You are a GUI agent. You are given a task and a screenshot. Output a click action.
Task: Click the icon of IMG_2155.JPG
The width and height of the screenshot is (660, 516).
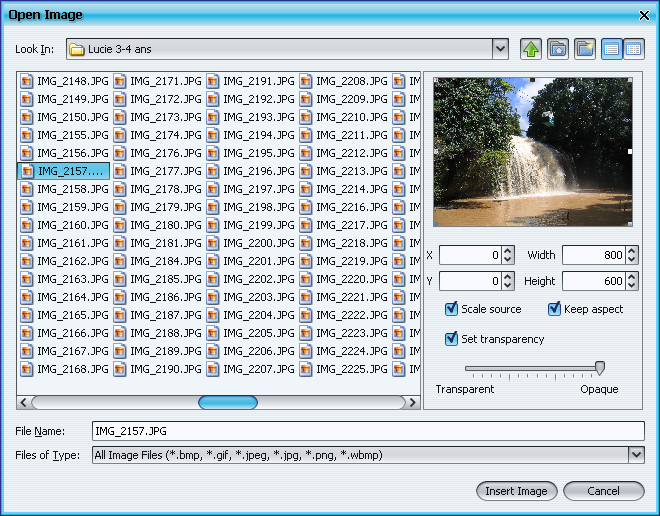click(27, 135)
